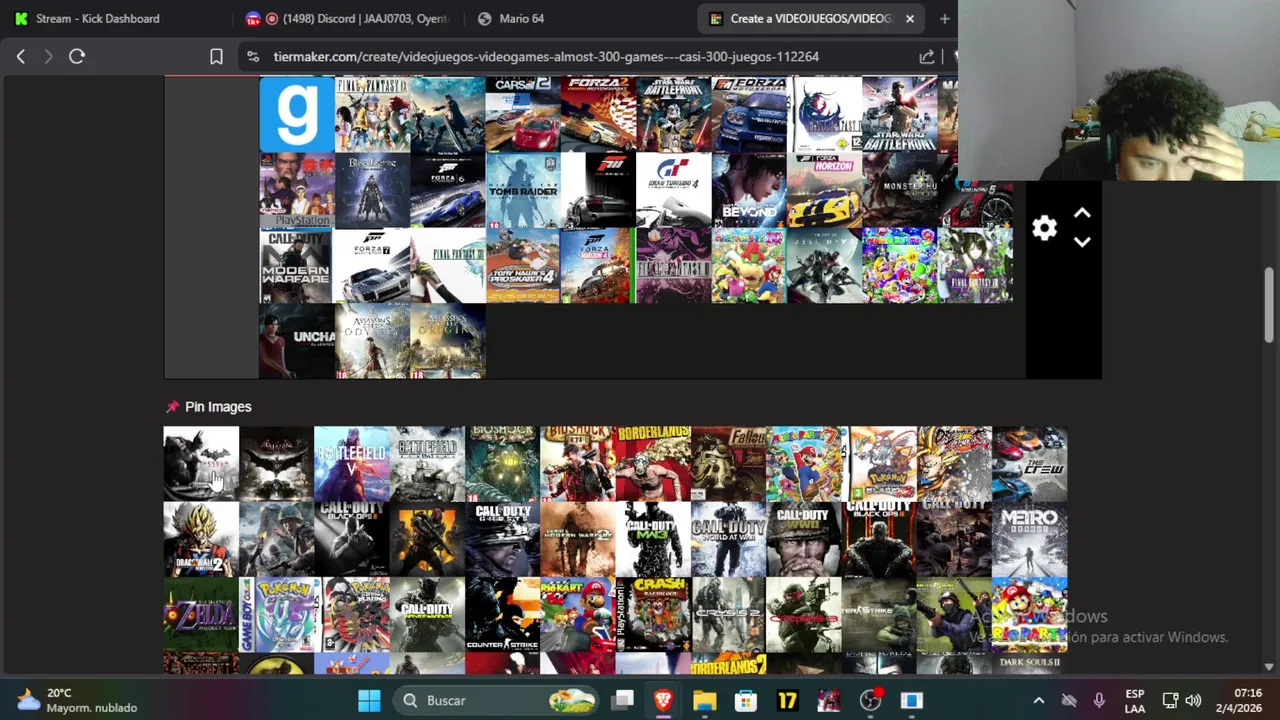
Task: Open Task View on taskbar
Action: click(x=623, y=701)
